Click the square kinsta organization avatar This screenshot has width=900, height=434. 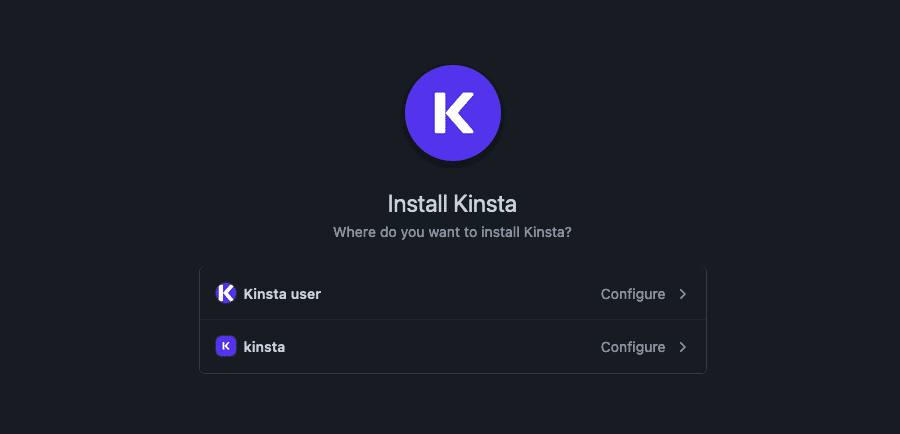226,347
